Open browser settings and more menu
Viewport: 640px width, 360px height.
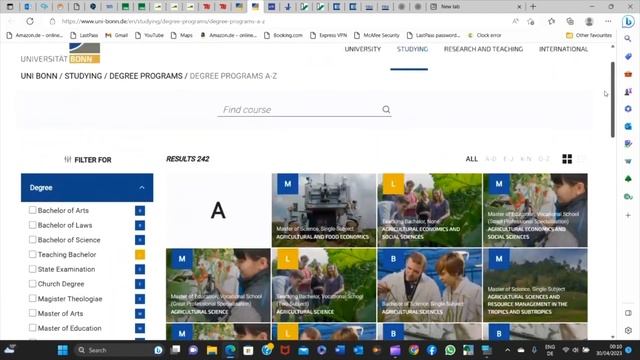[608, 21]
